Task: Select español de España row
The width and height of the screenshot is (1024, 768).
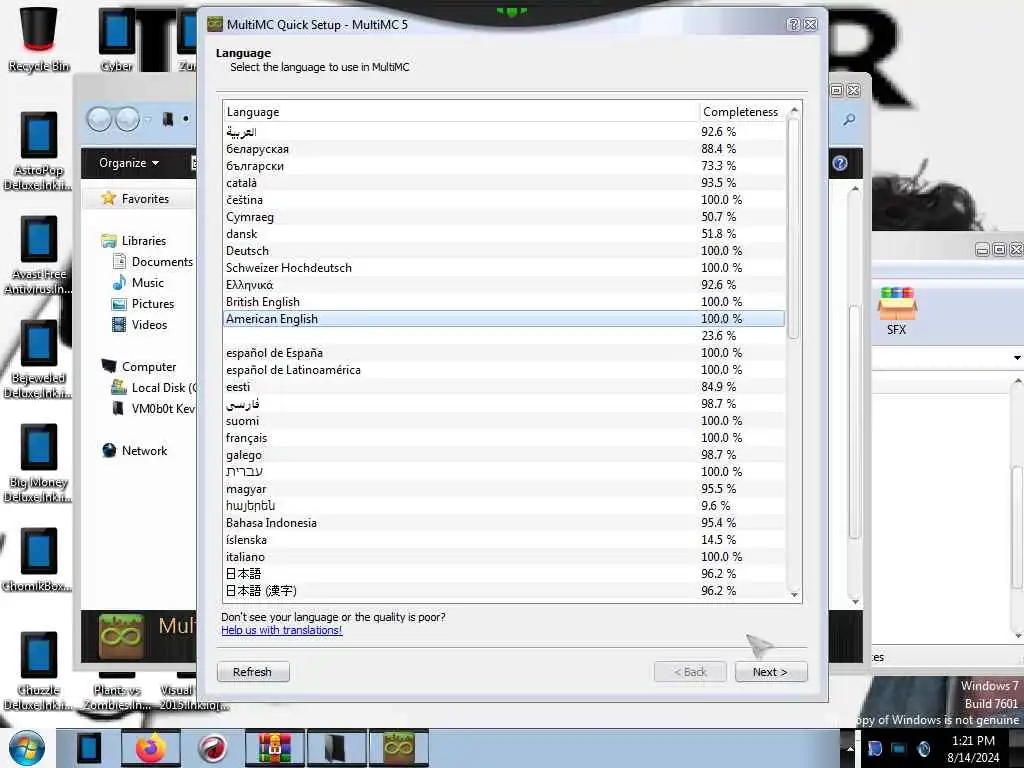Action: (x=504, y=353)
